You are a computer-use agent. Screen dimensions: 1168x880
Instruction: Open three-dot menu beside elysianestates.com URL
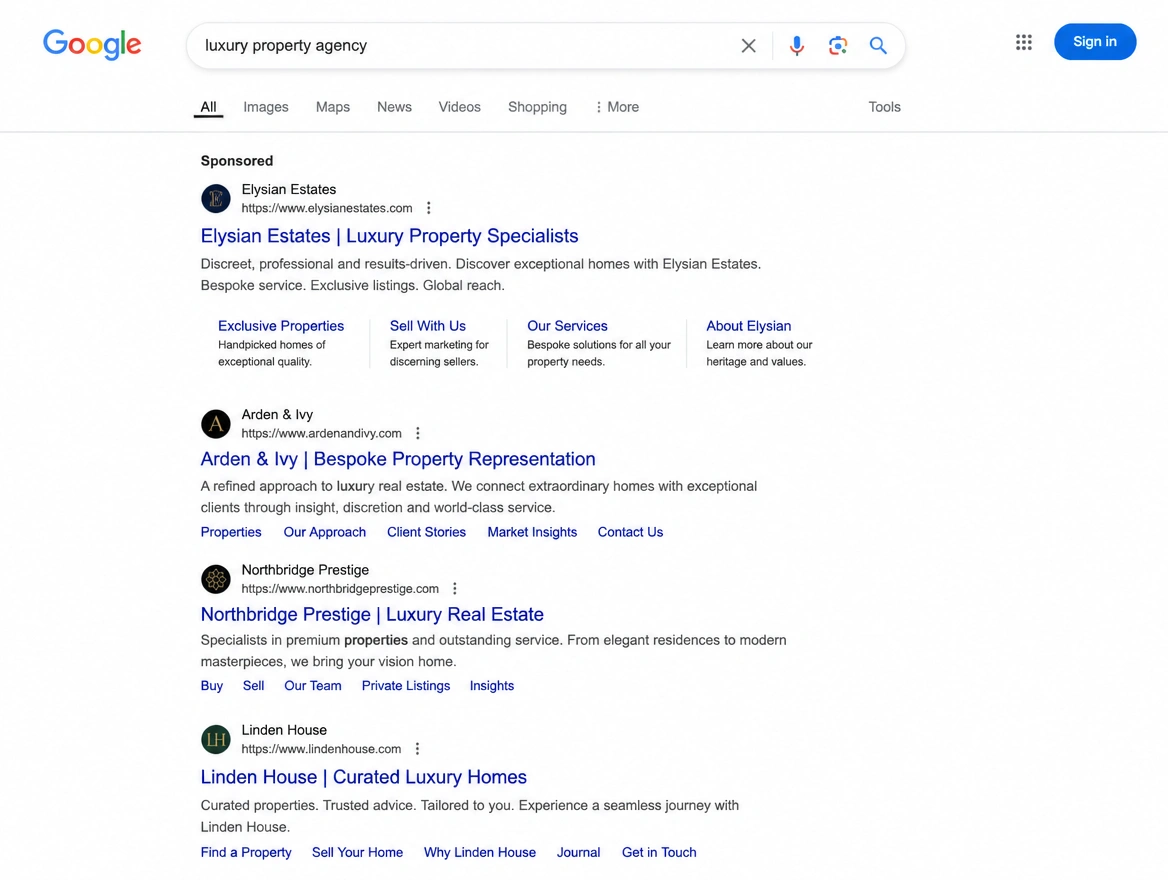(428, 208)
